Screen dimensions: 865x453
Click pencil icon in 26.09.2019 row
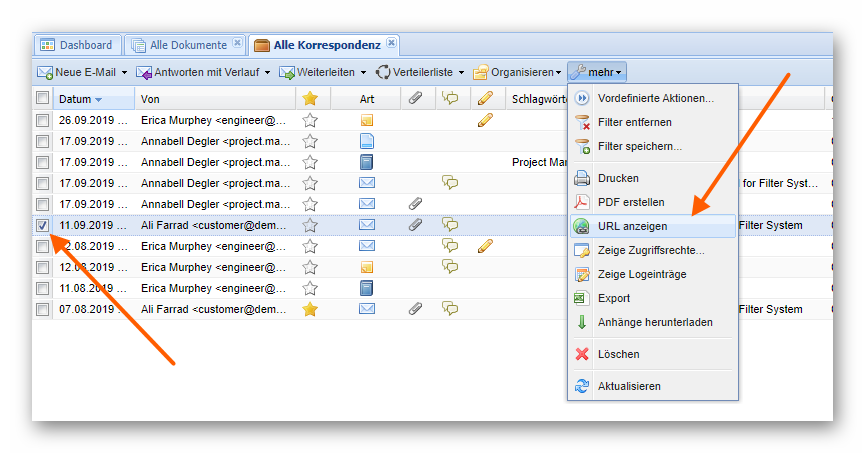(x=485, y=120)
